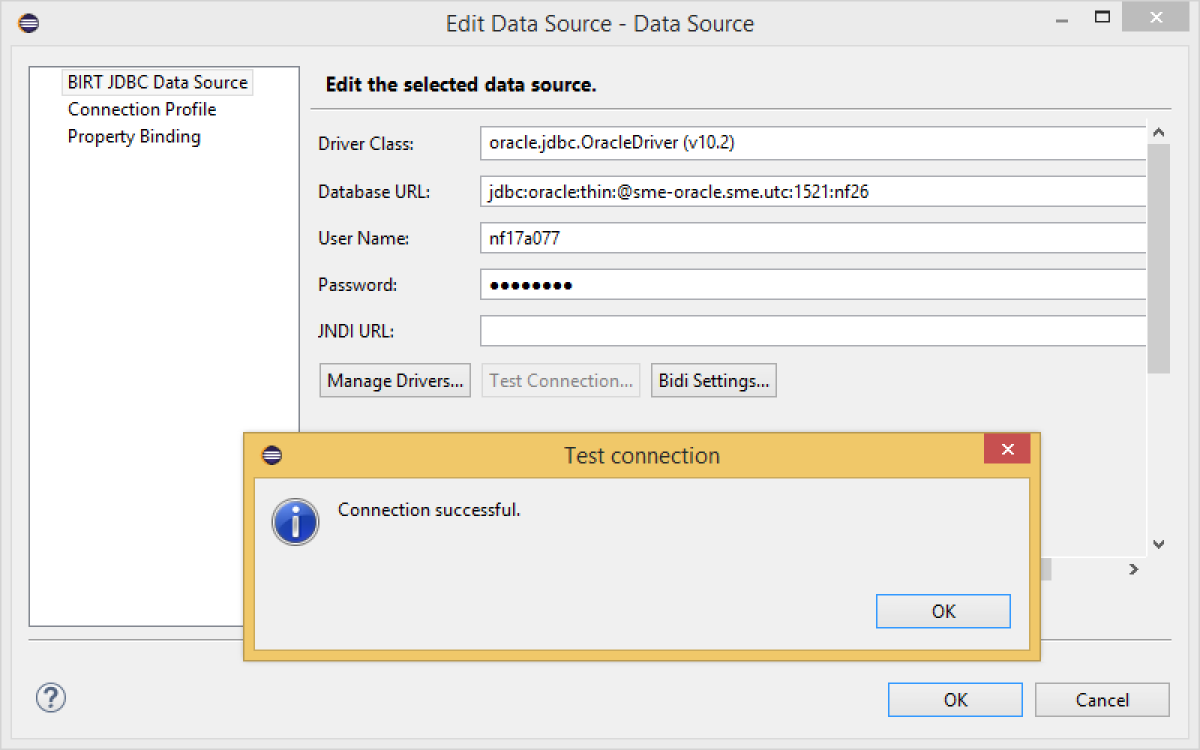Click the 'User Name:' label

363,238
